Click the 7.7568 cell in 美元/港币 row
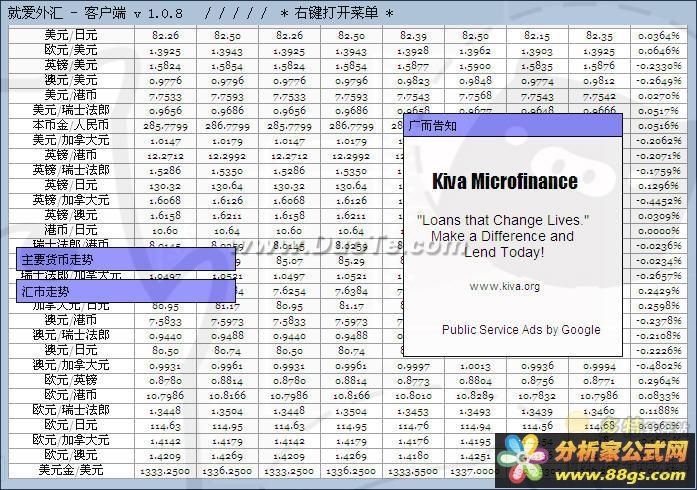Screen dimensions: 697x490 [475, 96]
